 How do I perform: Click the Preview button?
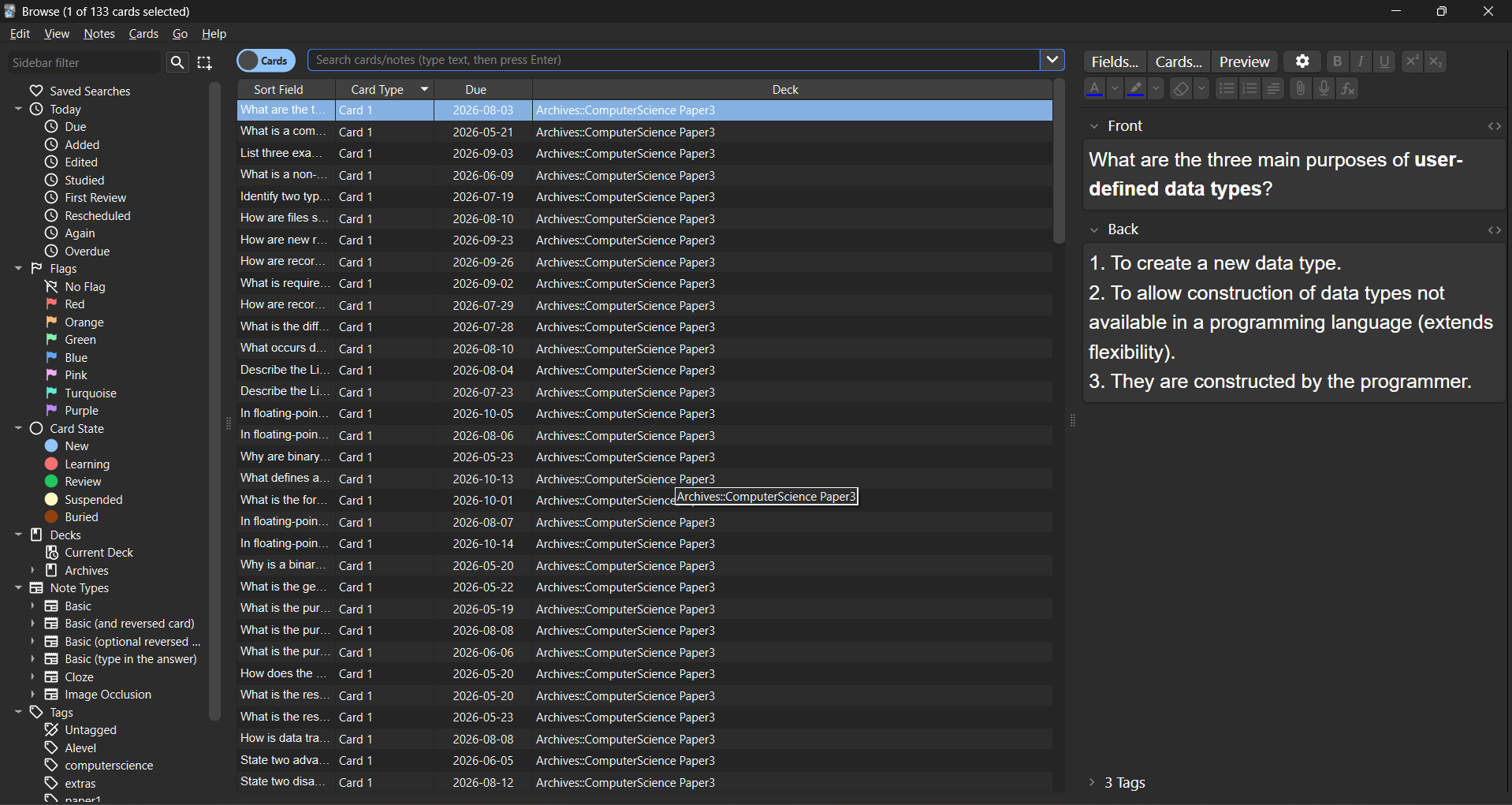(x=1244, y=61)
